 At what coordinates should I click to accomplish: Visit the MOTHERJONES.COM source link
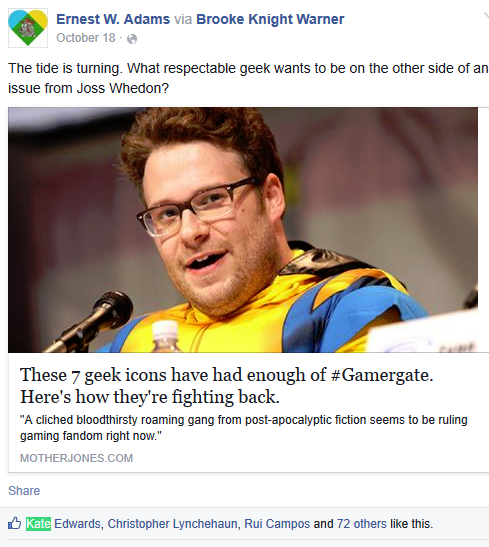coord(76,458)
